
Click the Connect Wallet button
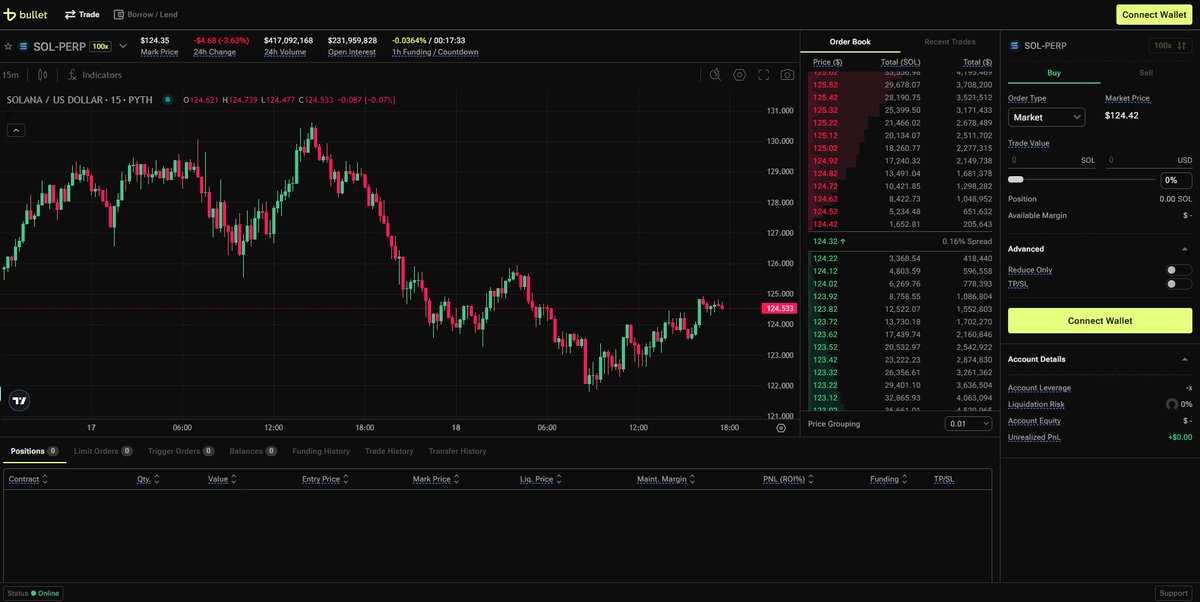pyautogui.click(x=1099, y=320)
